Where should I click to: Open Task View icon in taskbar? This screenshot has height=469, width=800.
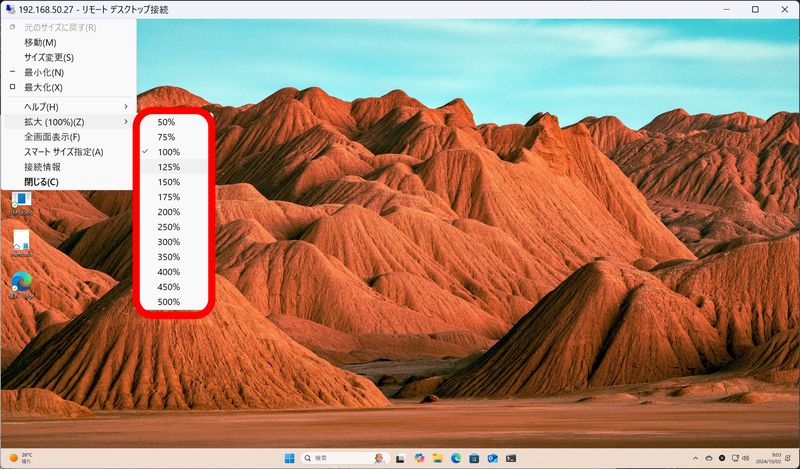point(401,458)
